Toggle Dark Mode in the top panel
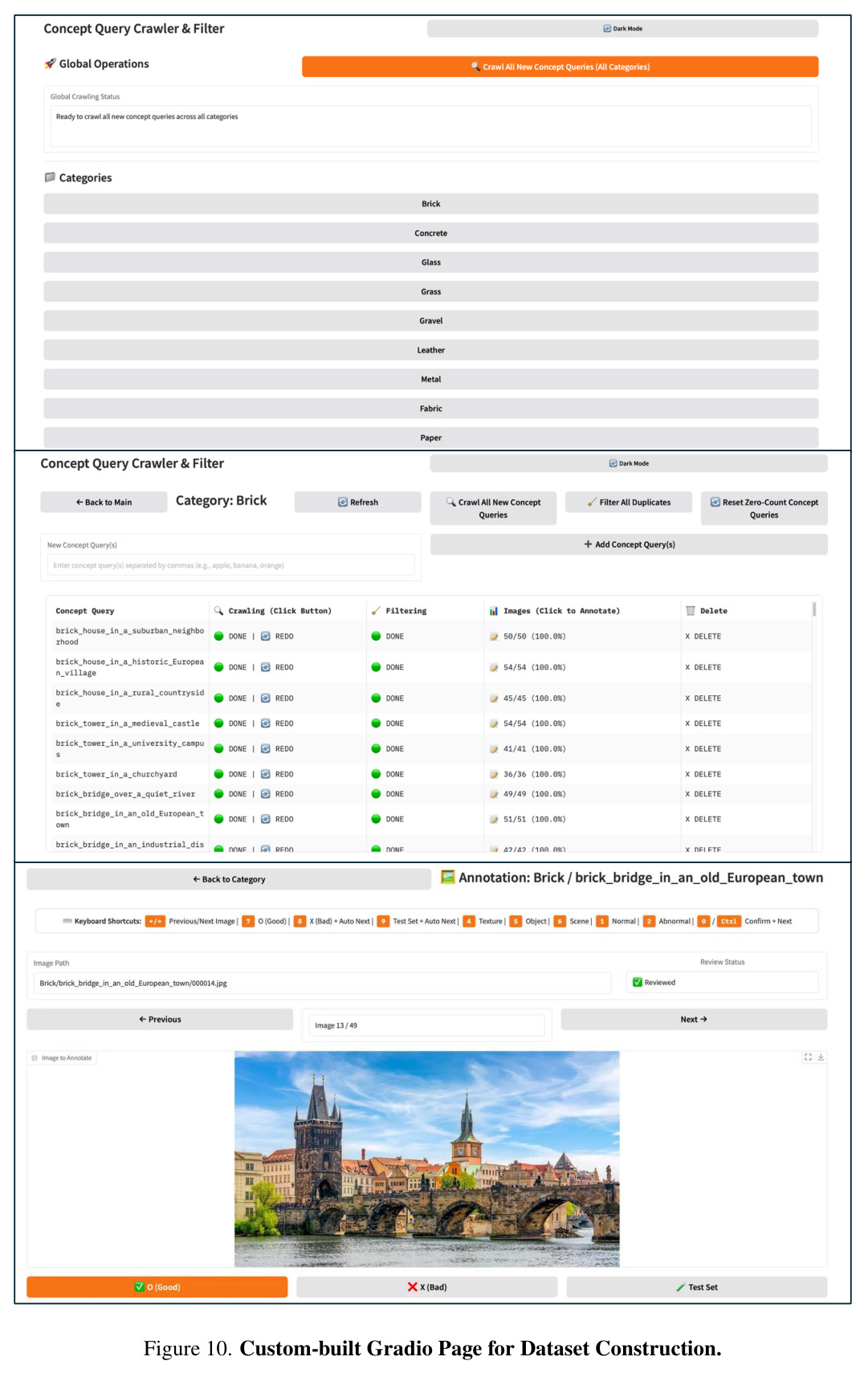This screenshot has width=868, height=1373. pyautogui.click(x=623, y=29)
